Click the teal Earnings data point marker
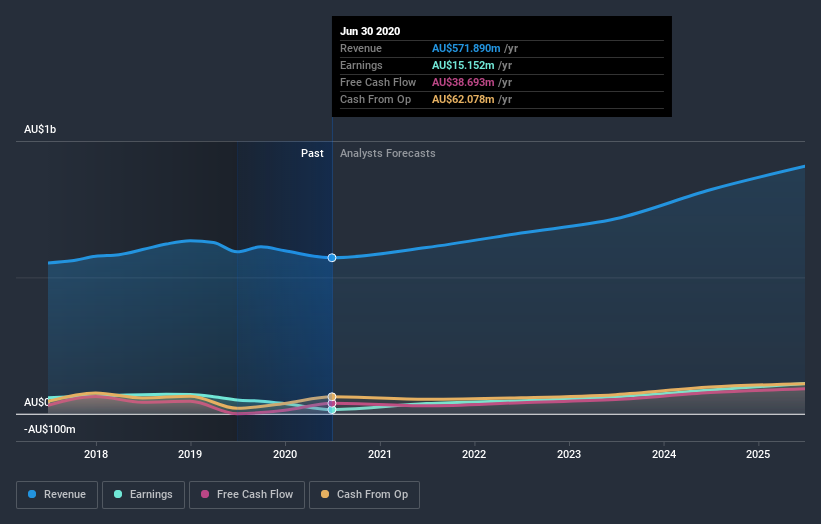821x524 pixels. (332, 410)
